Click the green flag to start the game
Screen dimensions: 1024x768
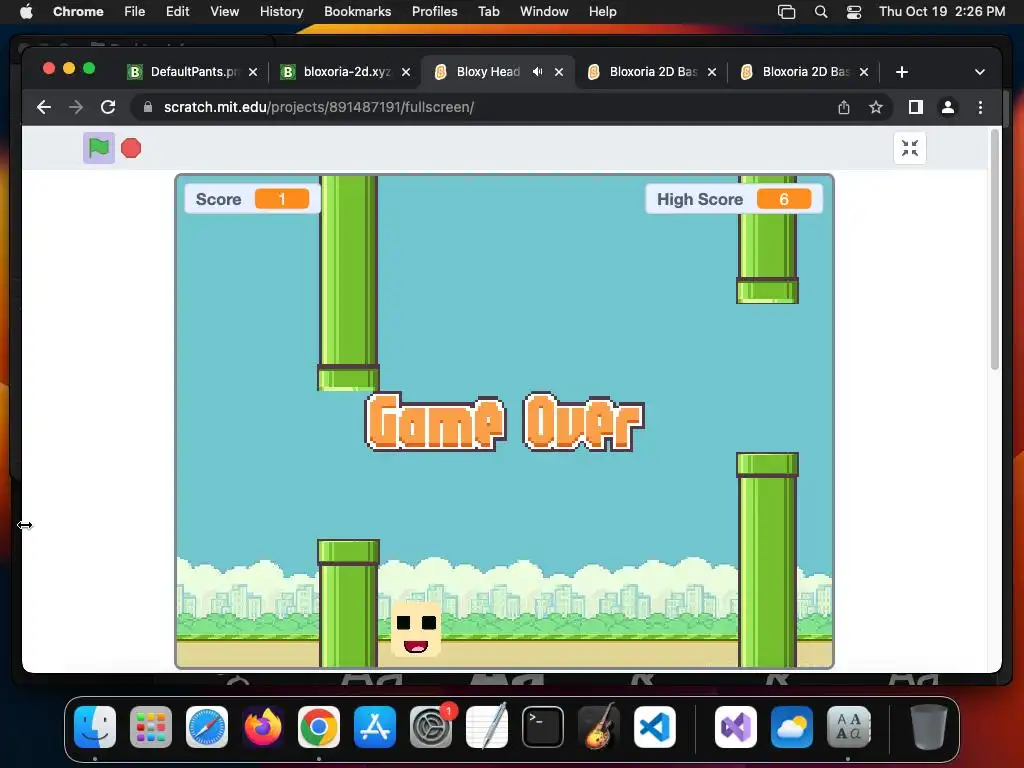99,148
